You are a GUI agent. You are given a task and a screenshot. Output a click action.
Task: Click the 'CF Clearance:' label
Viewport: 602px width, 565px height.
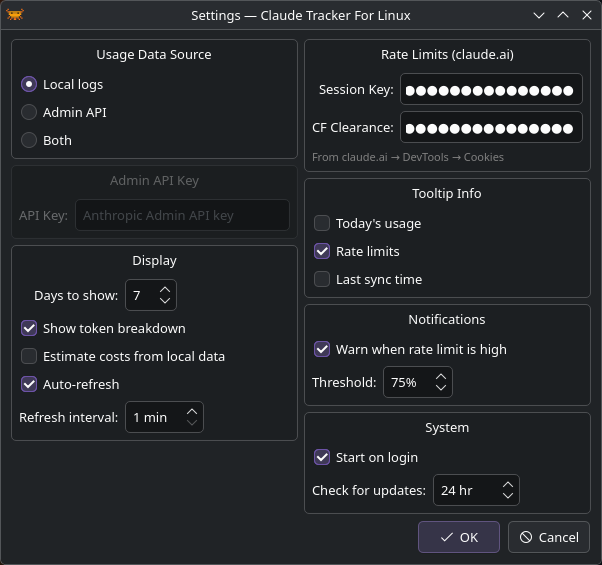tap(353, 127)
